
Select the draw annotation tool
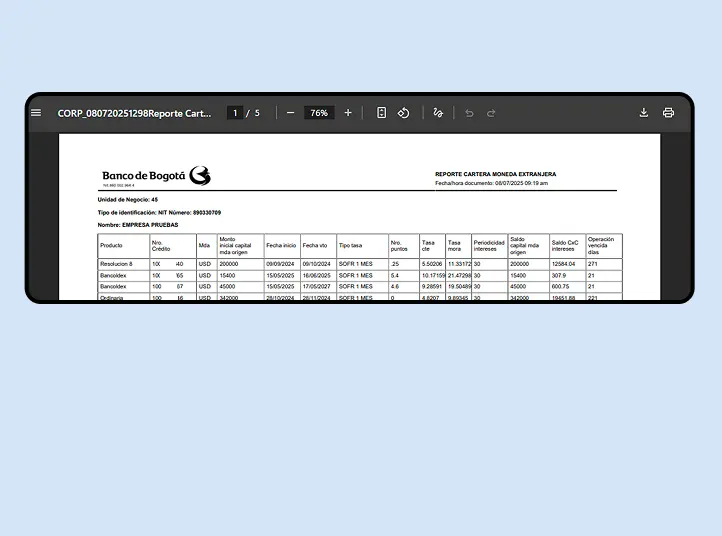point(438,113)
